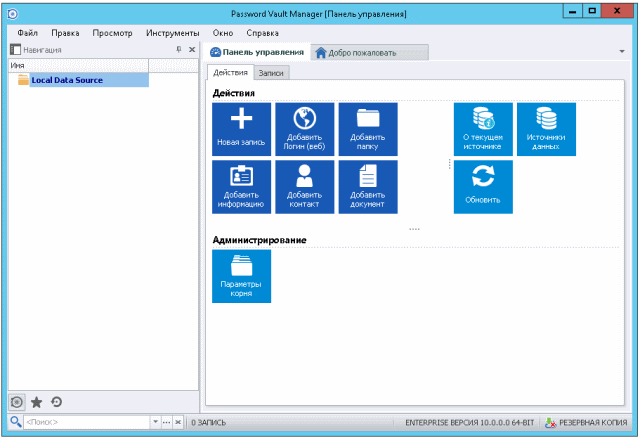Open Добавить Логин (веб) tile
The width and height of the screenshot is (640, 438).
[305, 129]
